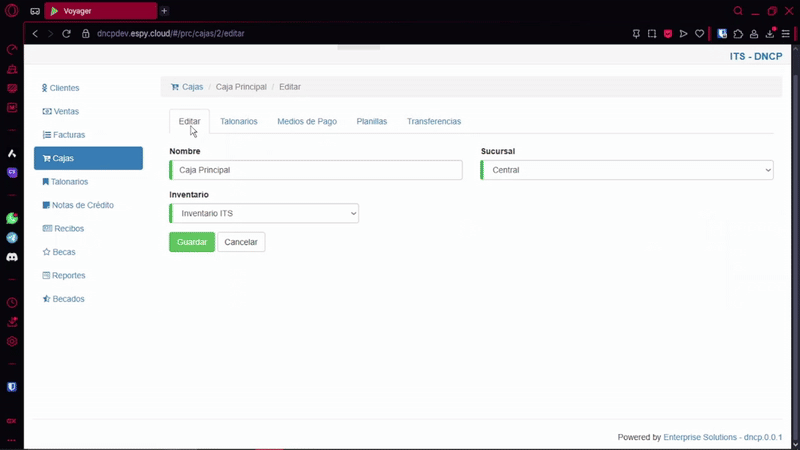Reload the page with the refresh icon
This screenshot has width=800, height=450.
click(x=67, y=33)
